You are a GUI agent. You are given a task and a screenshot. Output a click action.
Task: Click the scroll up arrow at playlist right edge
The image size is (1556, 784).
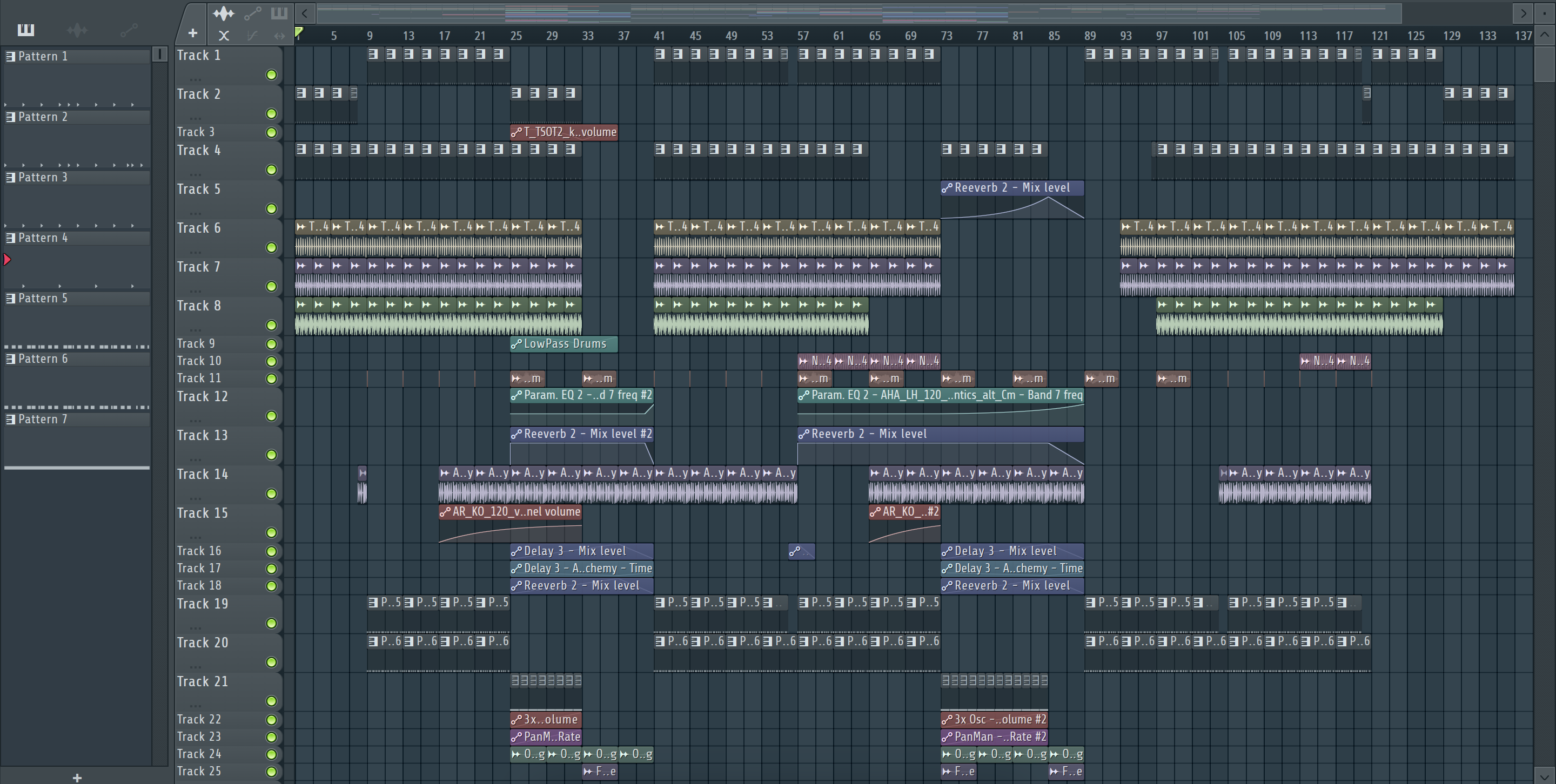pos(1545,35)
